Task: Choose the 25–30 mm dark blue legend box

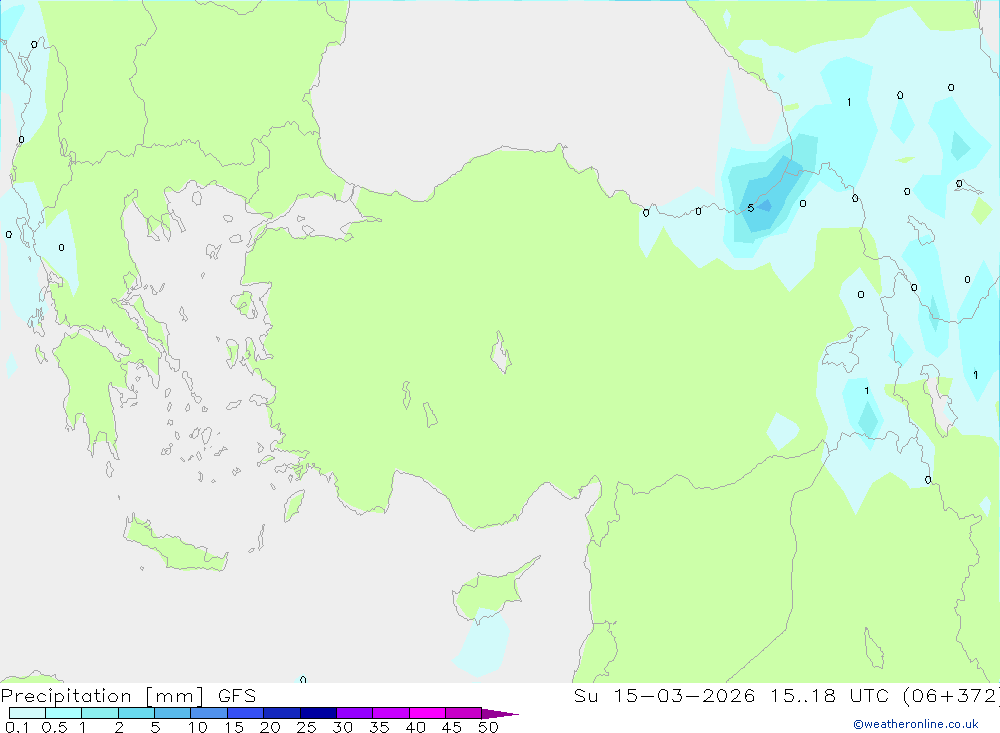Action: point(318,713)
